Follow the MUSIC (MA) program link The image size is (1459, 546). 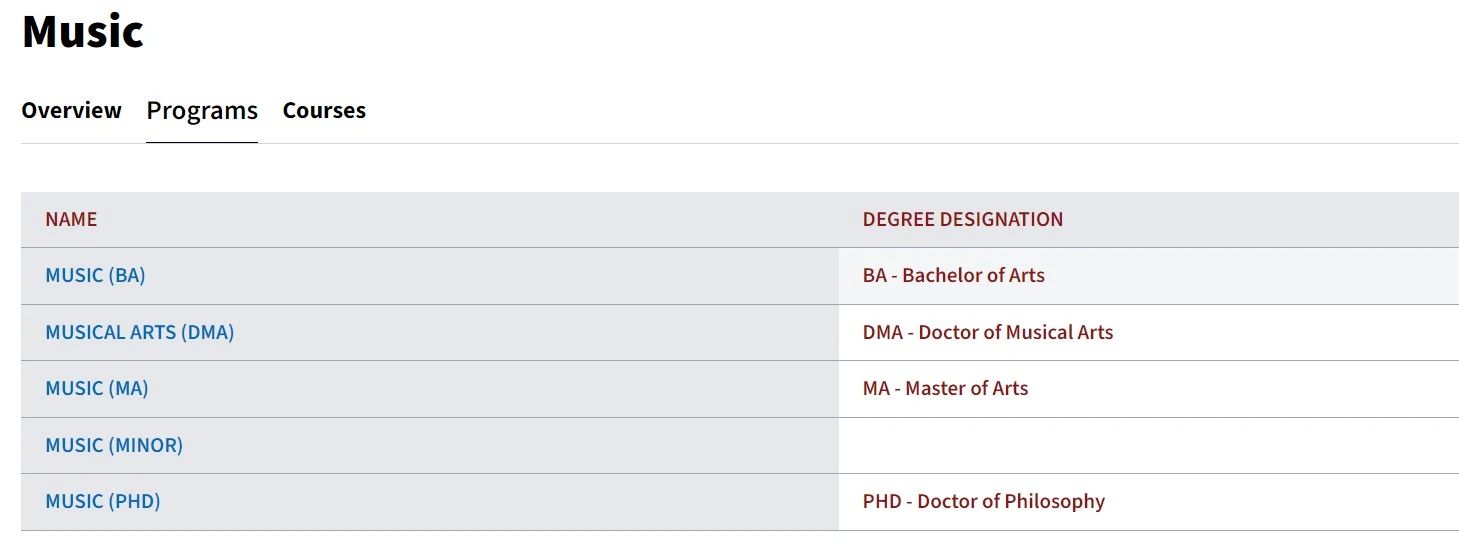(x=97, y=388)
